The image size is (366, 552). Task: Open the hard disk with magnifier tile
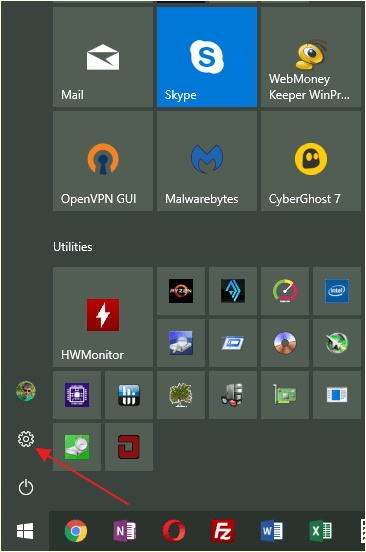tap(181, 343)
